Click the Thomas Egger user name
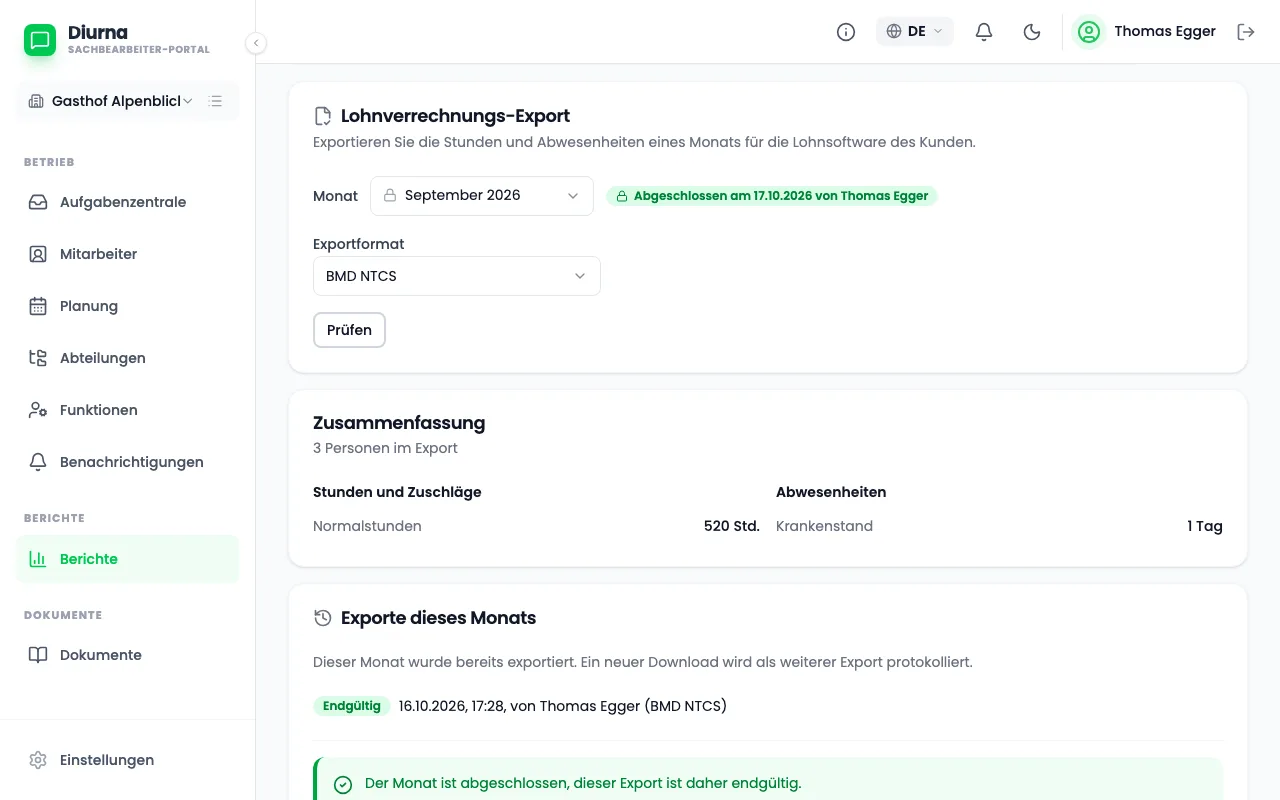This screenshot has height=800, width=1280. pos(1165,32)
